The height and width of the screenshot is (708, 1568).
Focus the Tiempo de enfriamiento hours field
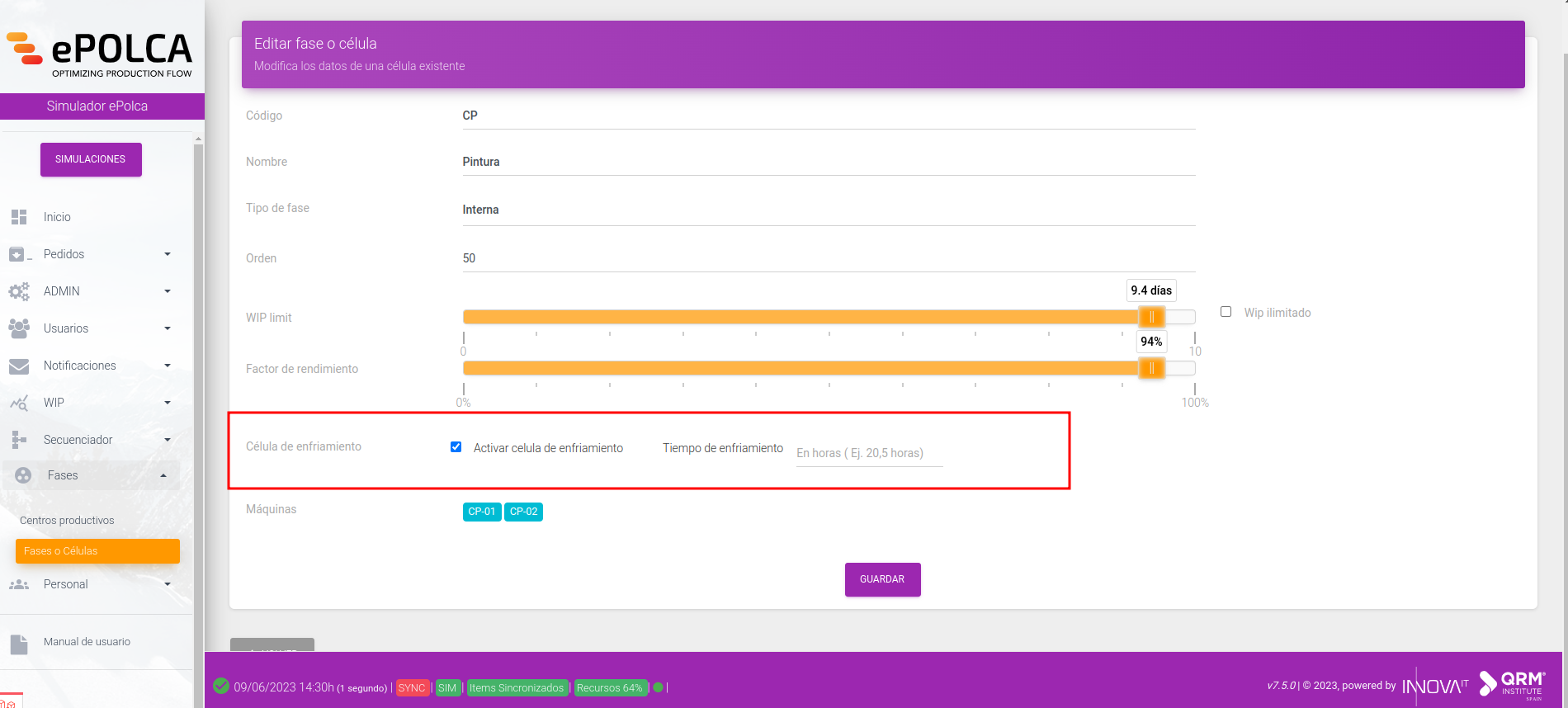click(869, 453)
